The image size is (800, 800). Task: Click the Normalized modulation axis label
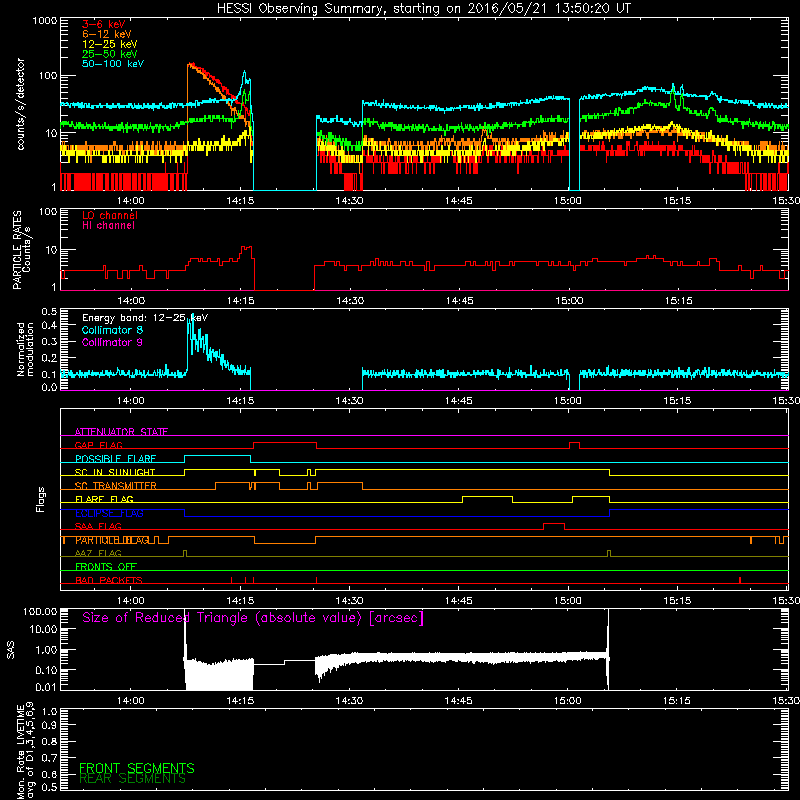point(25,349)
